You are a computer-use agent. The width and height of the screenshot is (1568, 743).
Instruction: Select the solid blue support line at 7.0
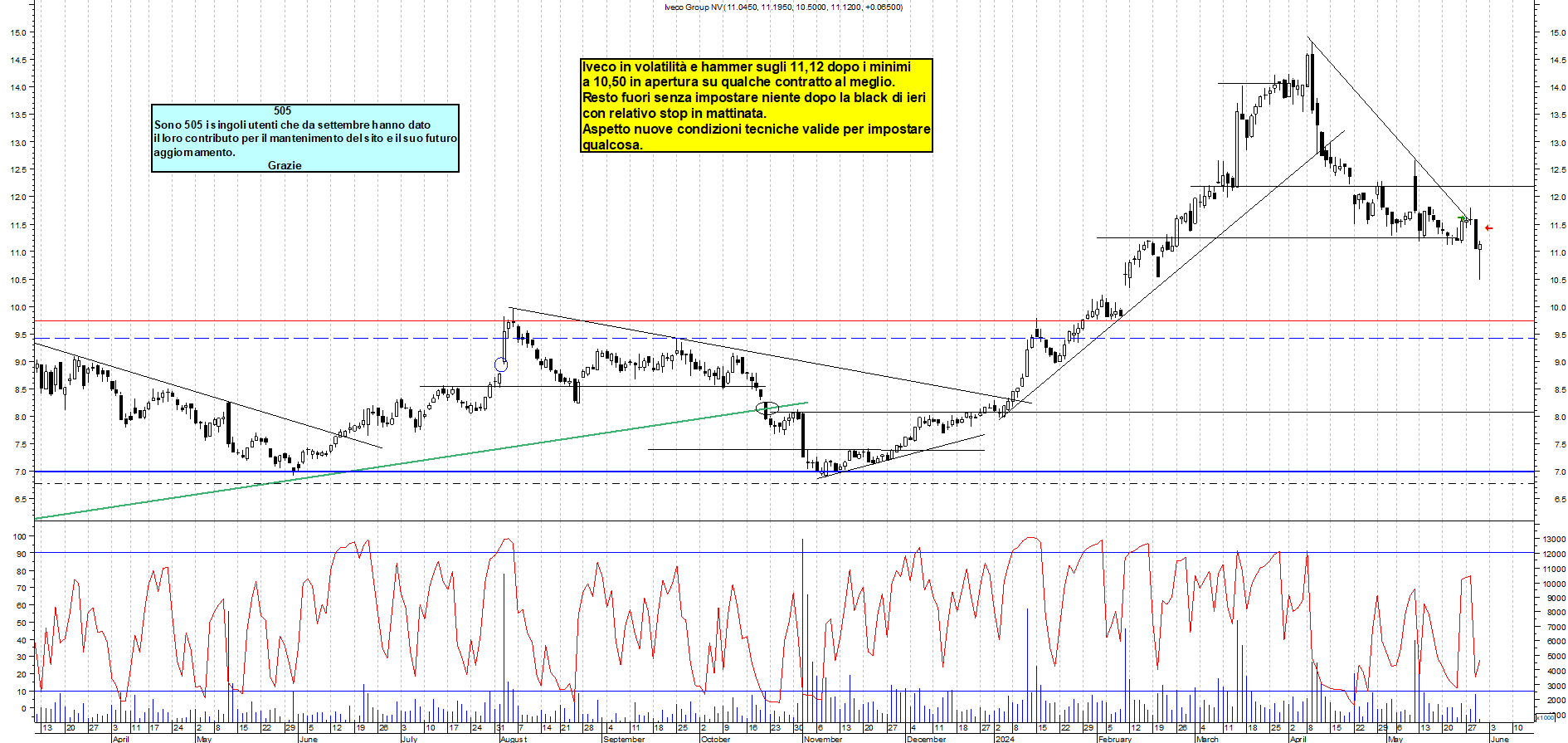pyautogui.click(x=784, y=472)
